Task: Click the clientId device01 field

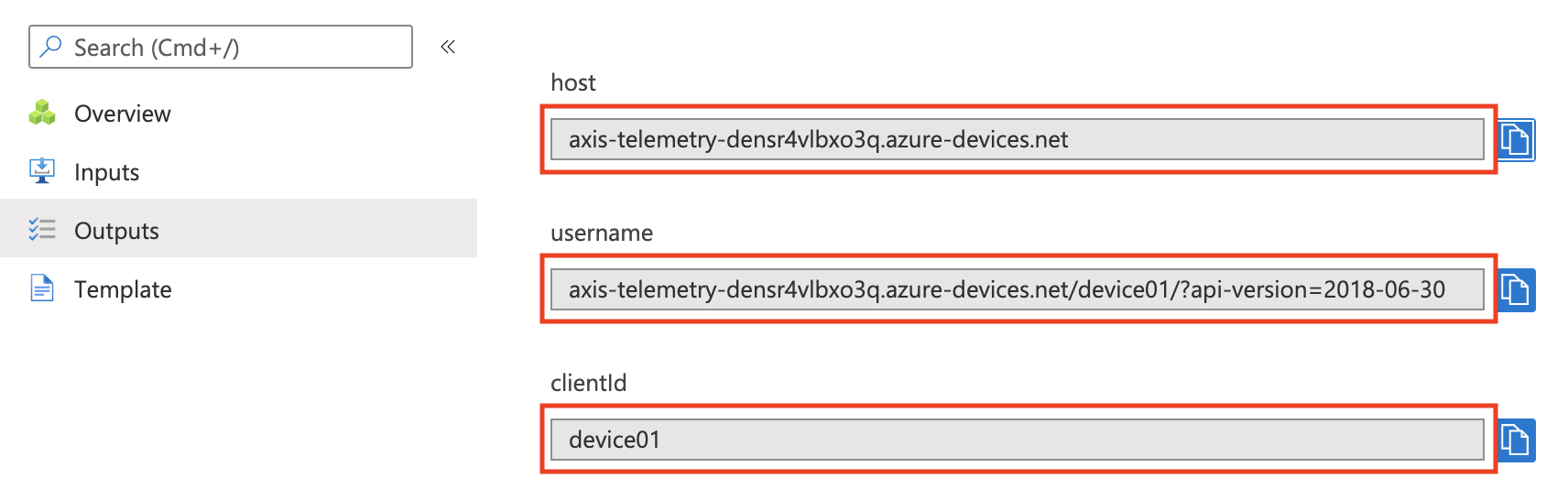Action: point(1017,440)
